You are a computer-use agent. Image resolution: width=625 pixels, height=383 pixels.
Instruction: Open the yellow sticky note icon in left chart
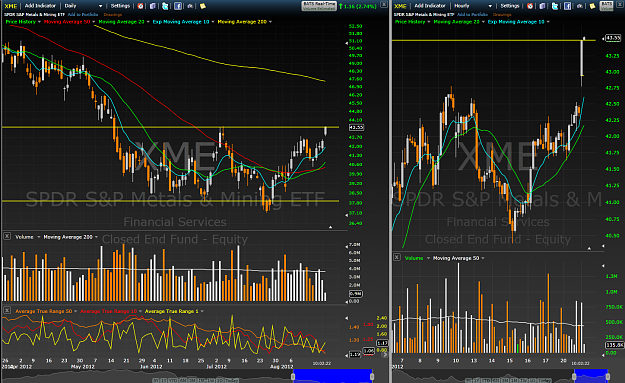[203, 6]
